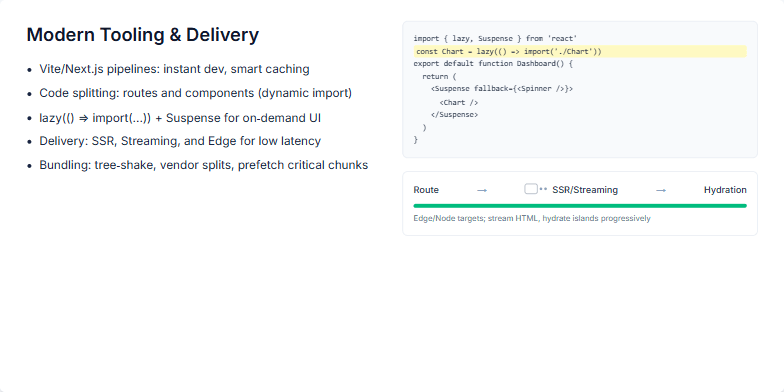Viewport: 784px width, 392px height.
Task: Click the Vite/Next.js pipelines bullet
Action: coord(174,69)
